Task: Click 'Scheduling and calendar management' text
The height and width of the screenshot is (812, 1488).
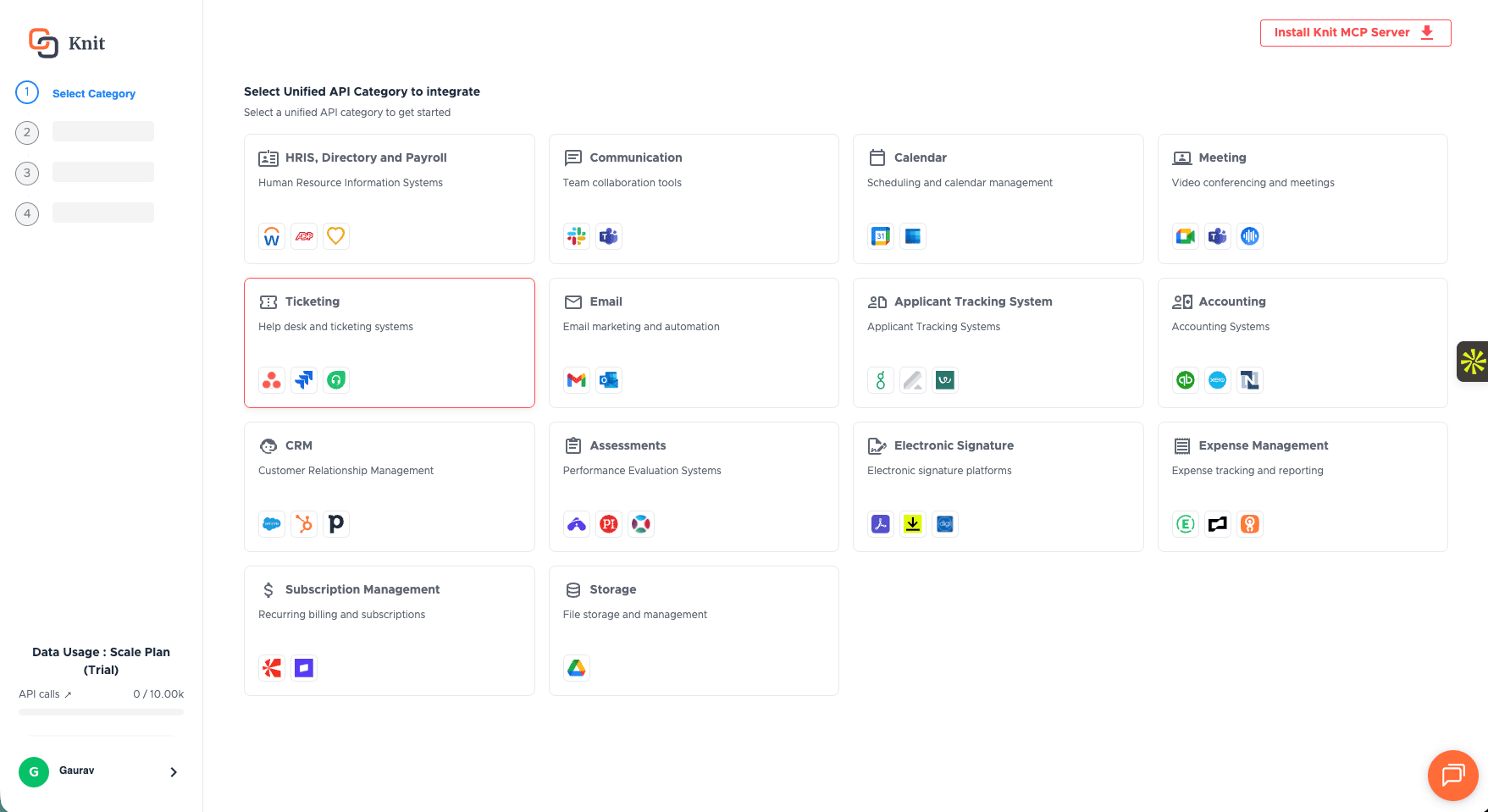Action: [x=960, y=183]
